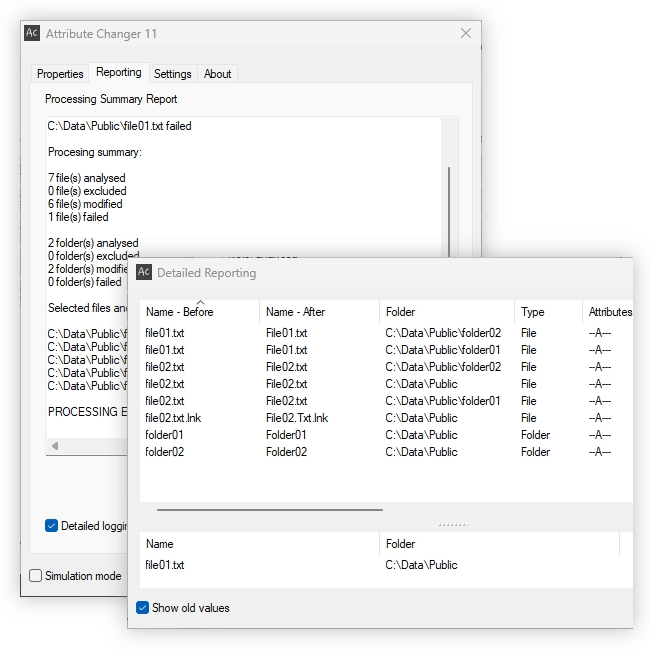Uncheck the Show old values checkbox
Screen dimensions: 650x650
click(x=142, y=608)
